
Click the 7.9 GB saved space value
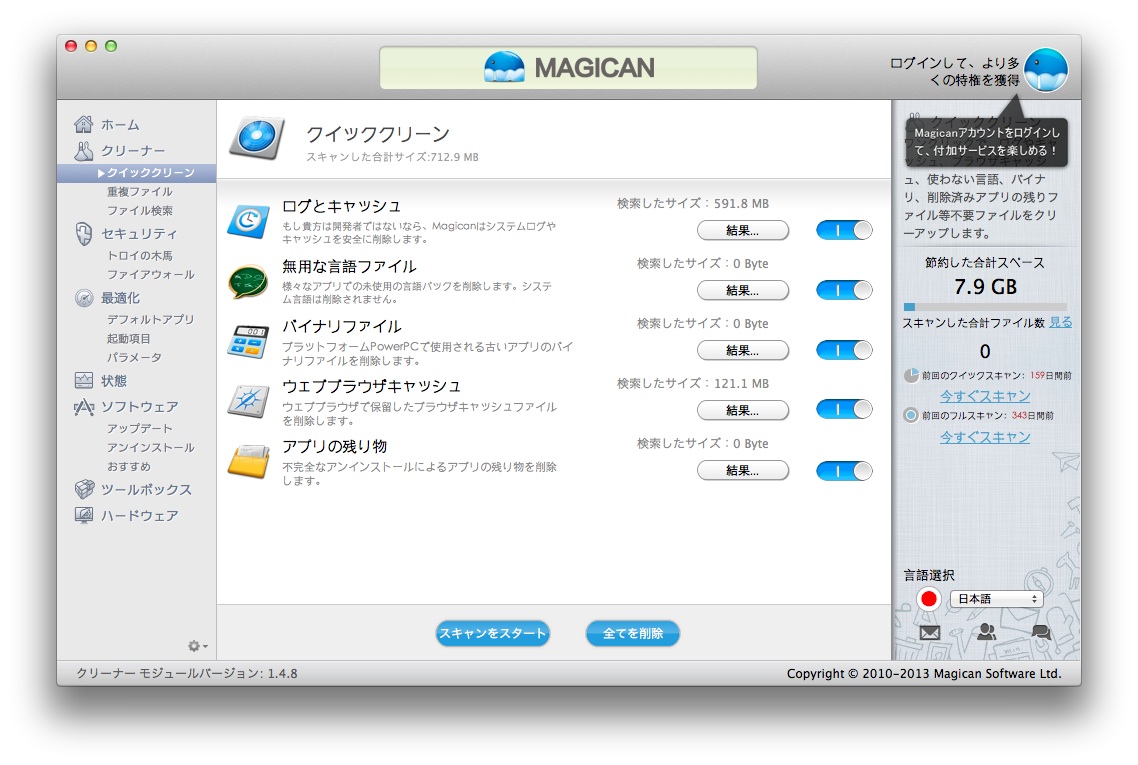point(985,287)
